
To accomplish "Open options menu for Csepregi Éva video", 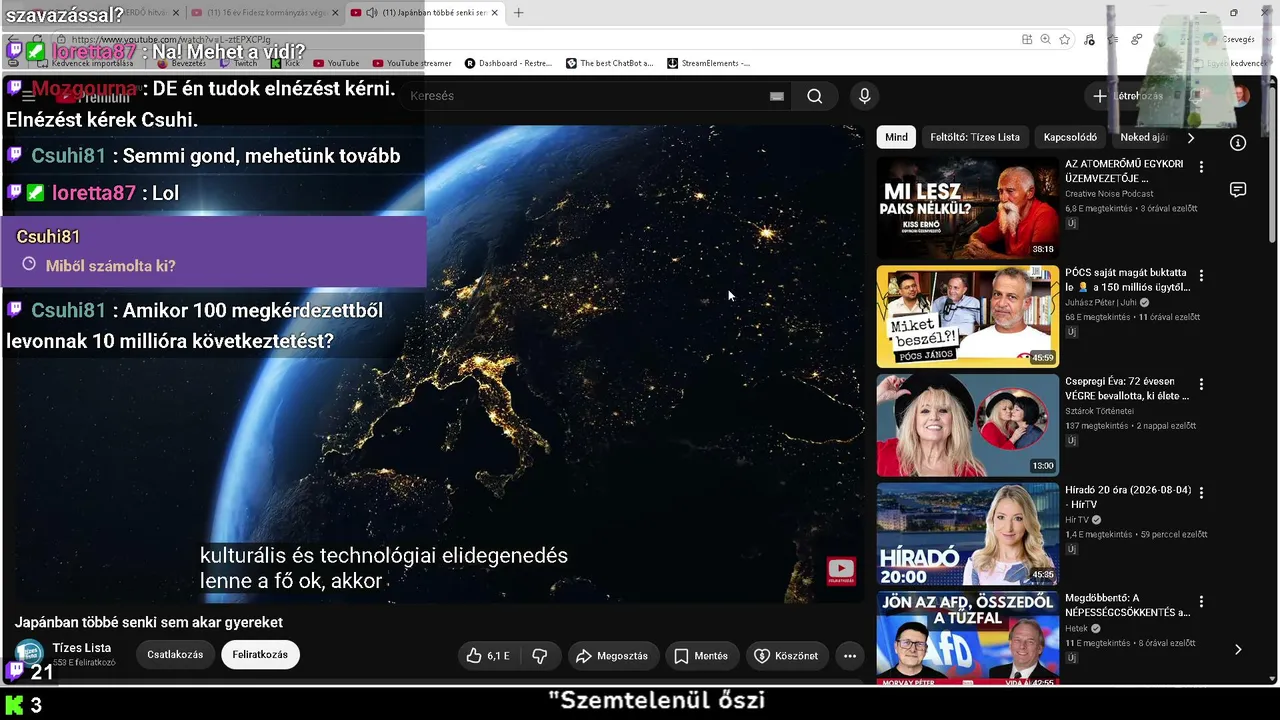I will (x=1201, y=384).
